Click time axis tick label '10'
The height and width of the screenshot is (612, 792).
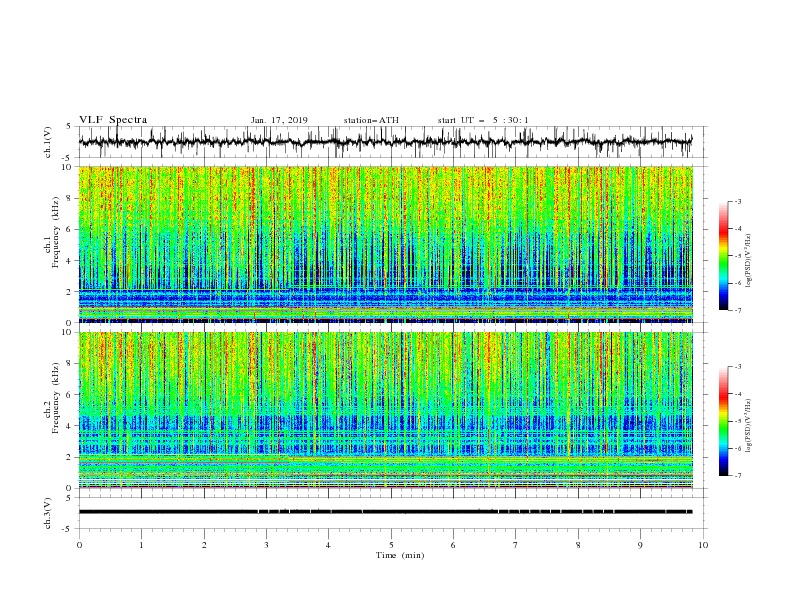[703, 545]
